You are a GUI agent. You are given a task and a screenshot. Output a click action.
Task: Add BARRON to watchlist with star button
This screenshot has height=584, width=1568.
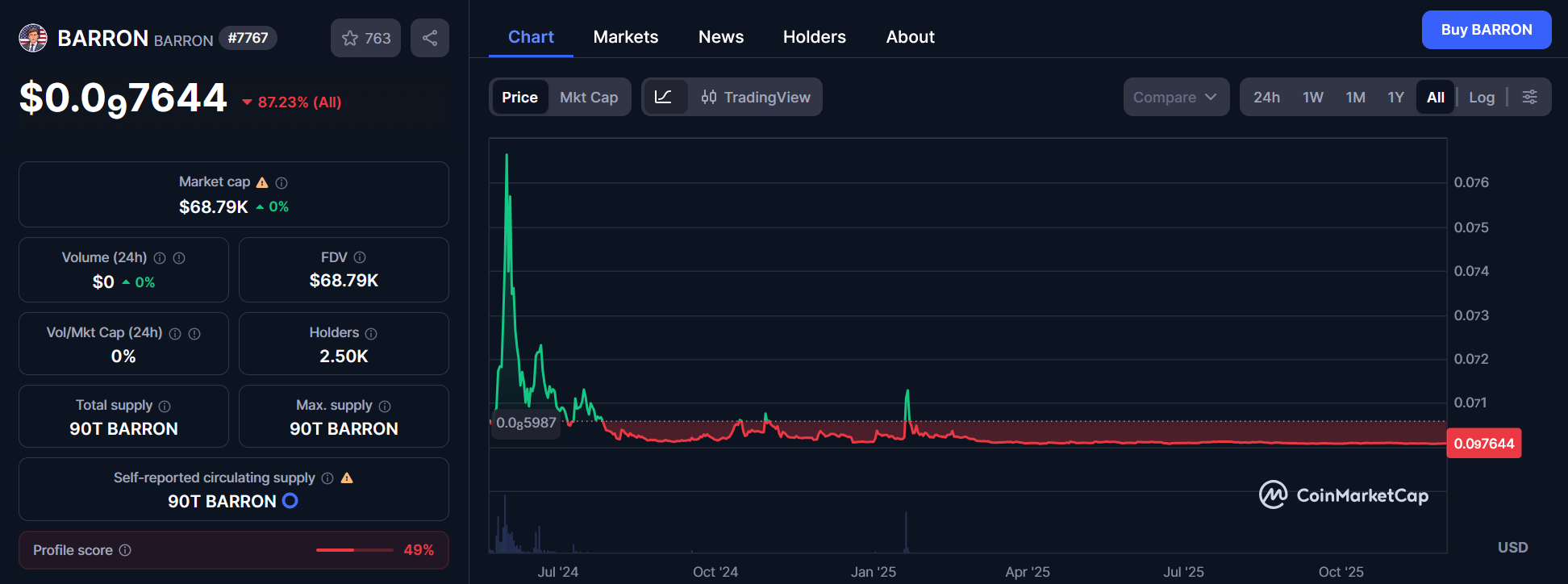365,38
